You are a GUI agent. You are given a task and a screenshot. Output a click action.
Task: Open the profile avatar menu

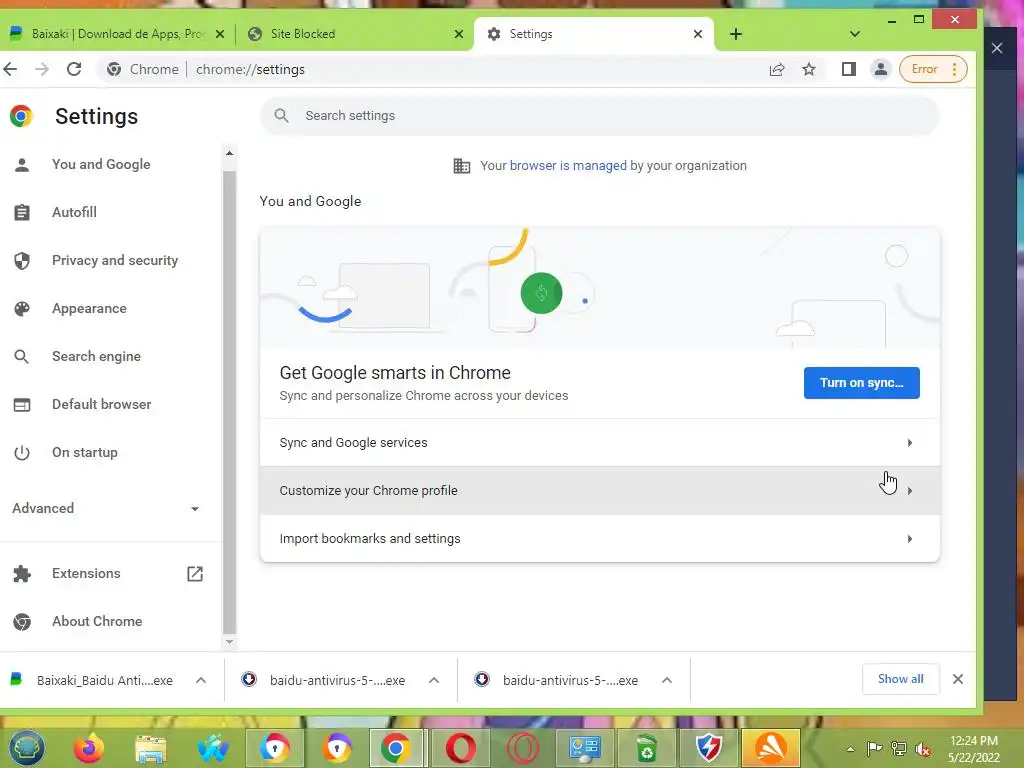tap(880, 69)
